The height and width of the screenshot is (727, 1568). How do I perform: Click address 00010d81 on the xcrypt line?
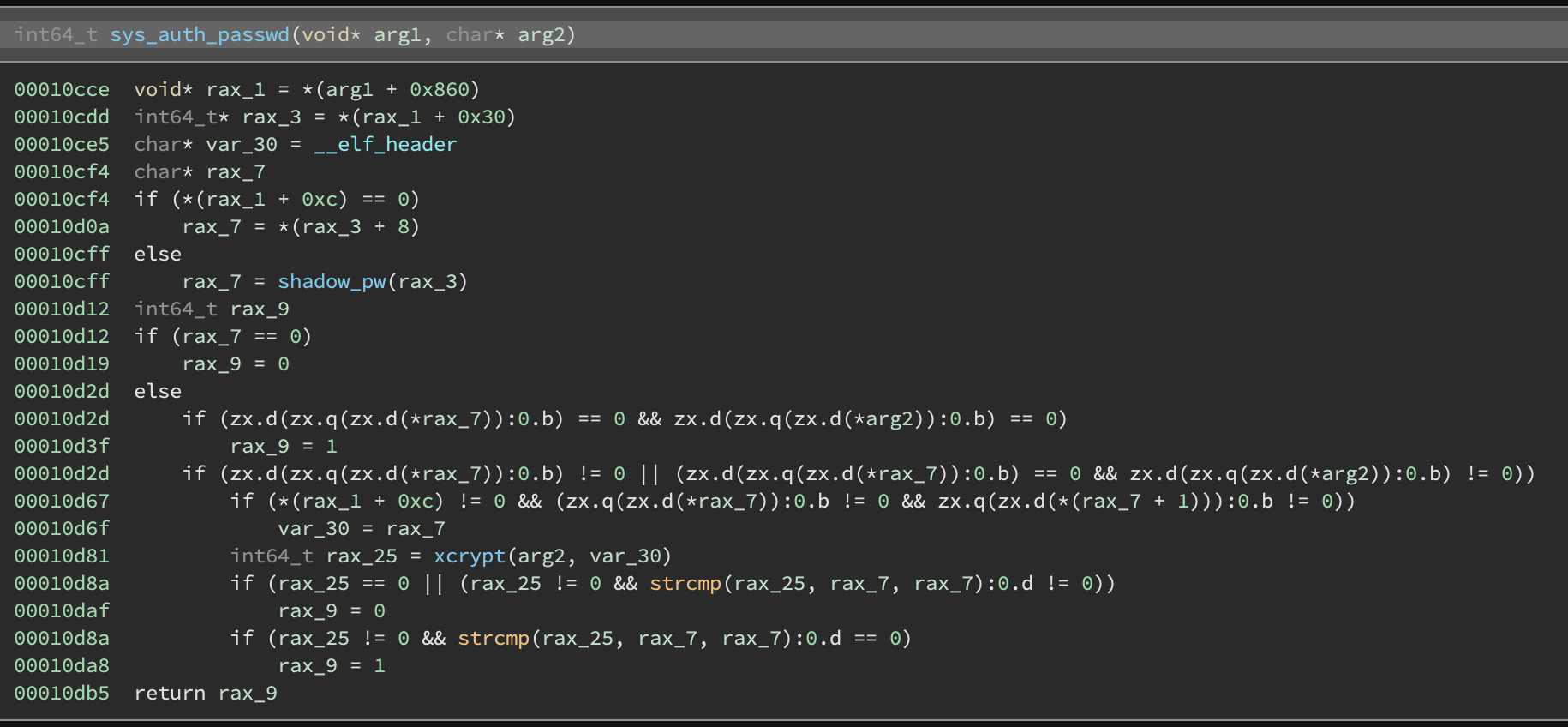pyautogui.click(x=62, y=556)
